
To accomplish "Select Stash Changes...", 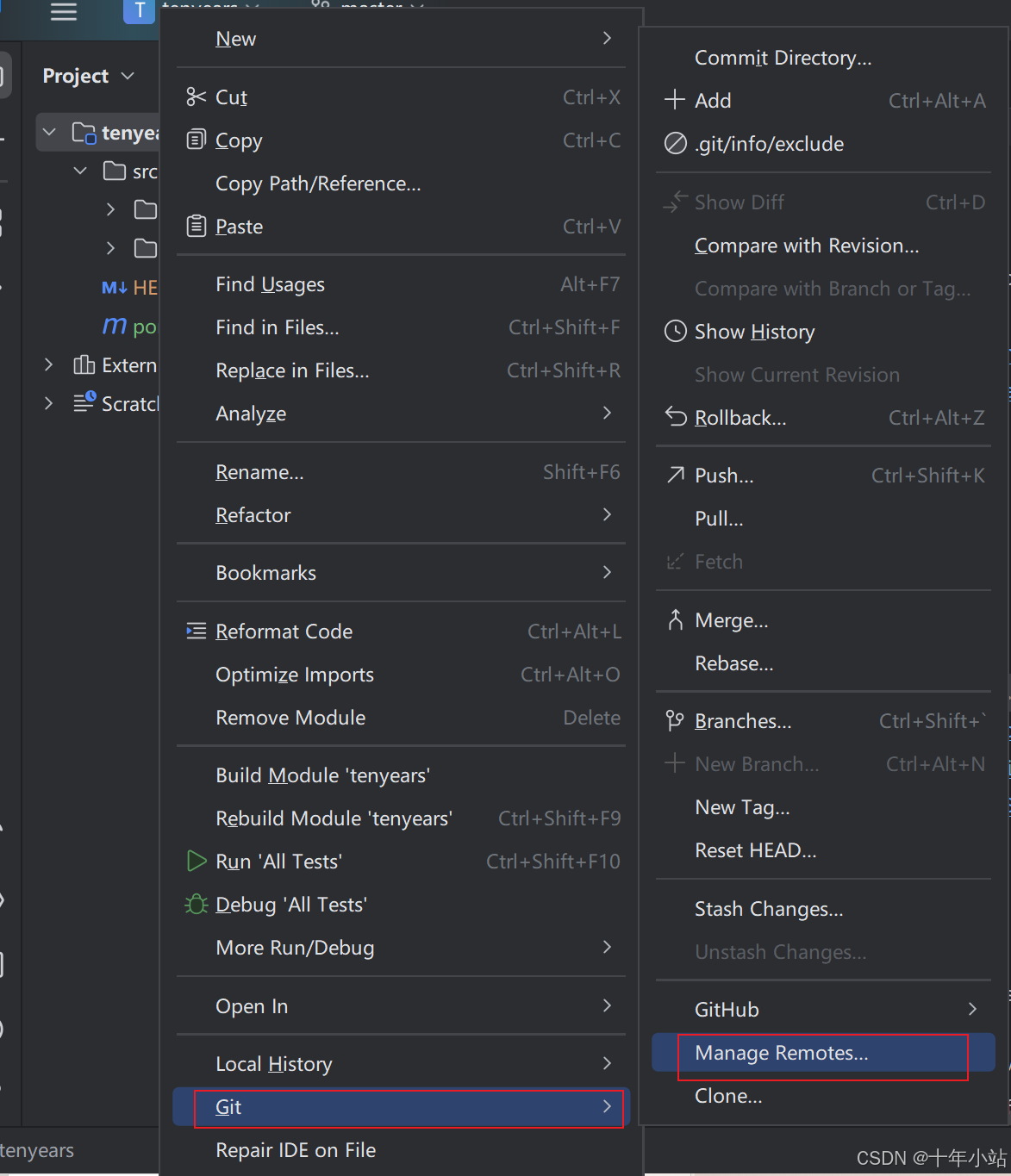I will (x=824, y=909).
